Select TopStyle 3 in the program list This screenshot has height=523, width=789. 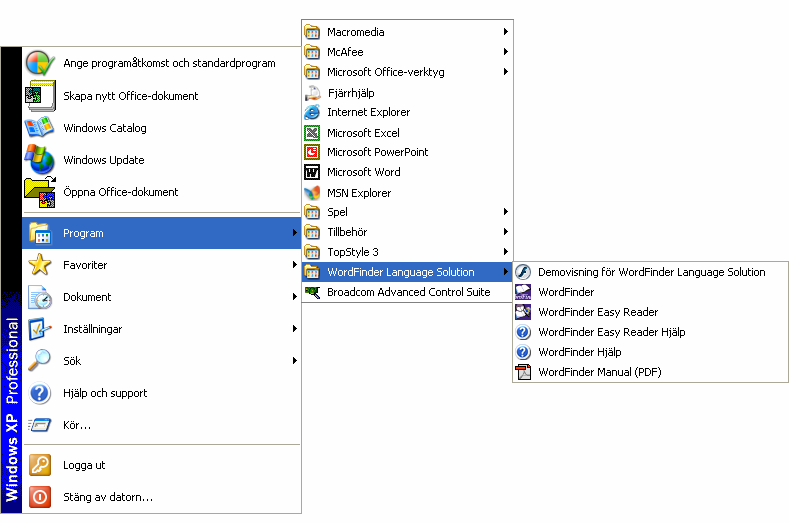point(407,252)
